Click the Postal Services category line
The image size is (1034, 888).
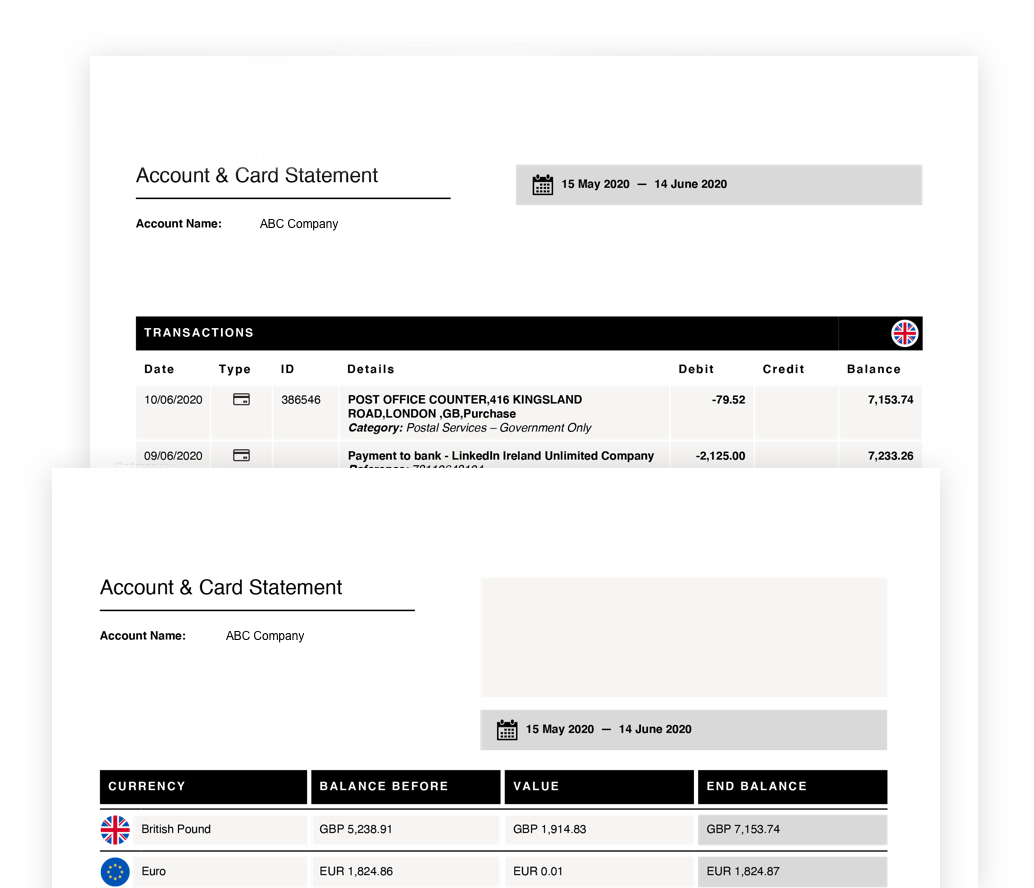tap(470, 428)
